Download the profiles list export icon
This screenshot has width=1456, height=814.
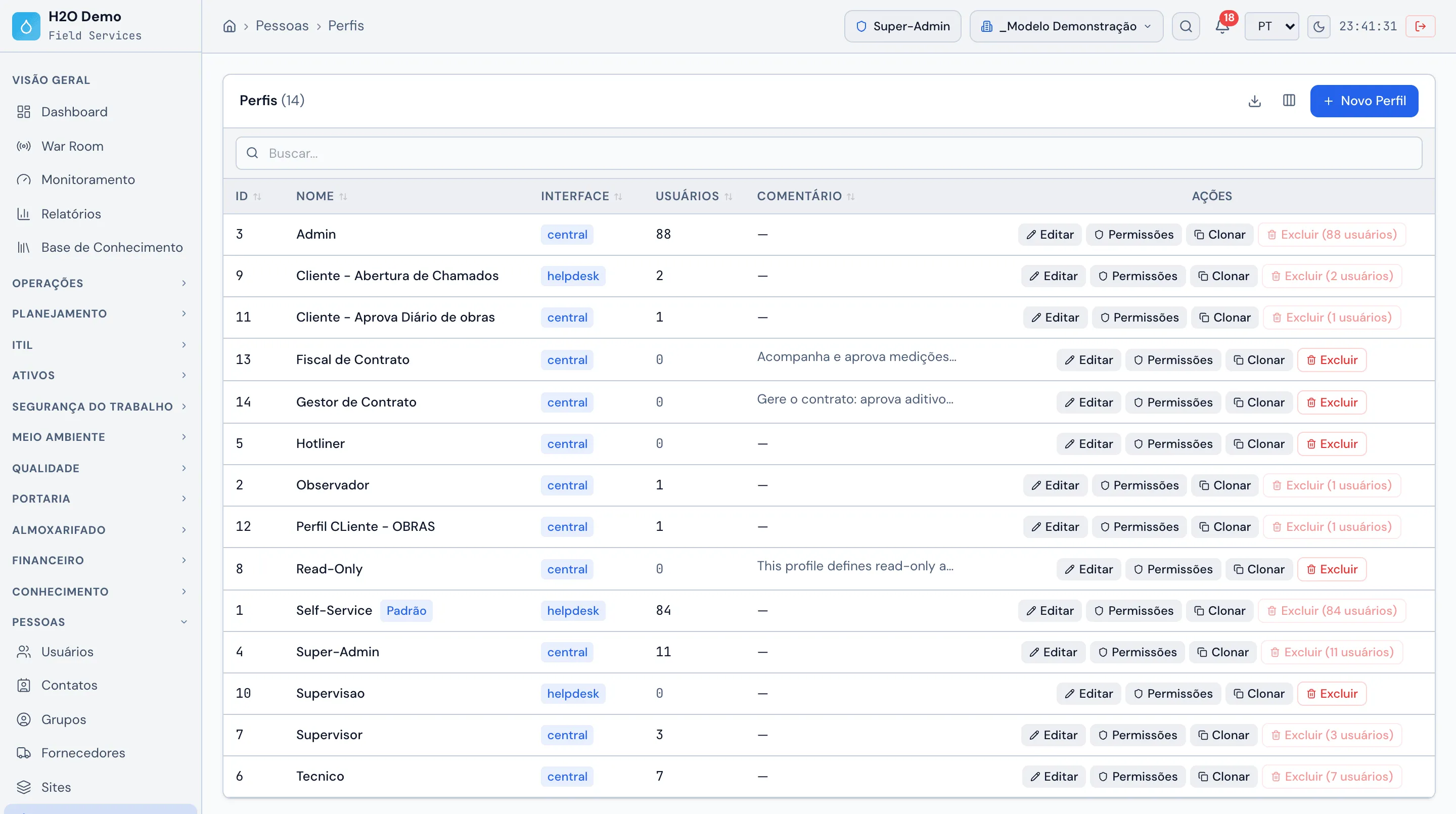point(1255,101)
